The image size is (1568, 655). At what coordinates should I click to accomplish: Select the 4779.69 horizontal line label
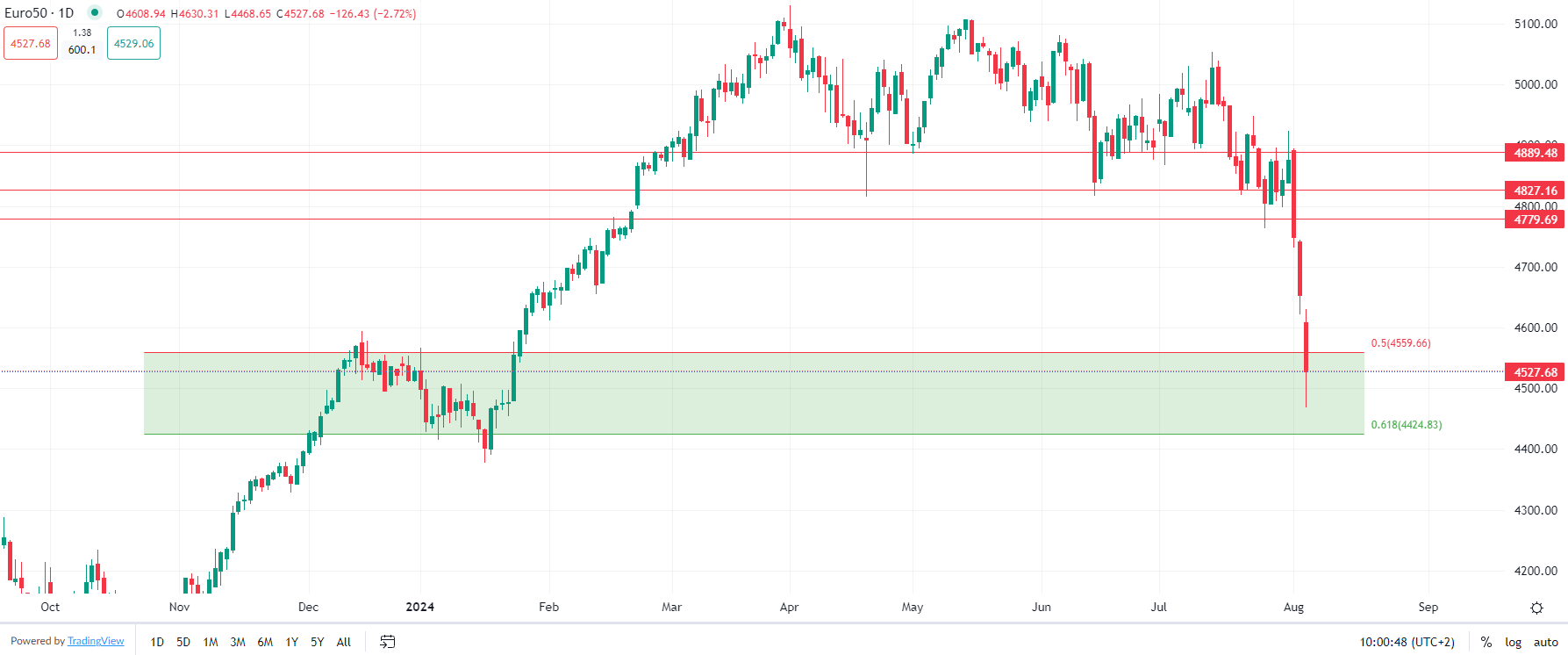tap(1535, 220)
